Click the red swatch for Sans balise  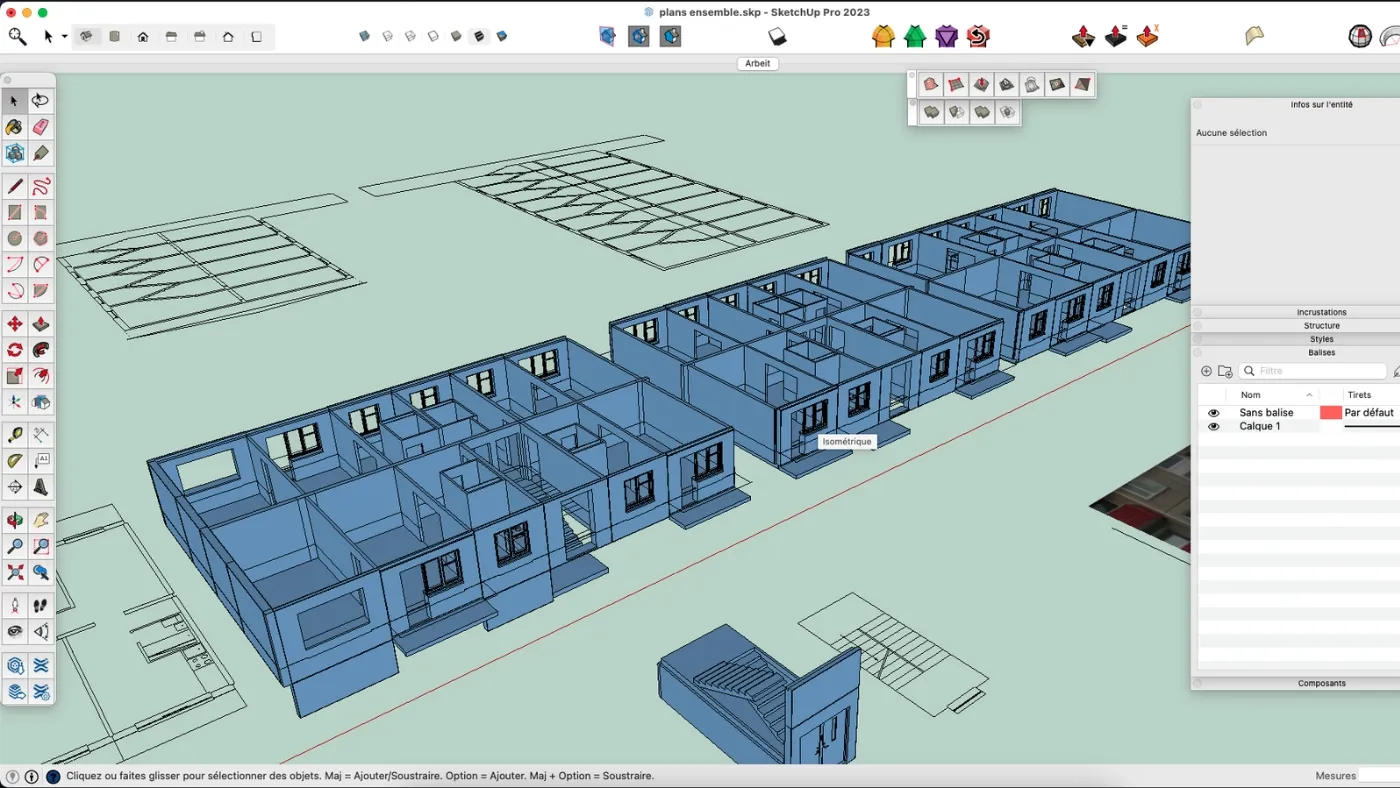[x=1331, y=412]
